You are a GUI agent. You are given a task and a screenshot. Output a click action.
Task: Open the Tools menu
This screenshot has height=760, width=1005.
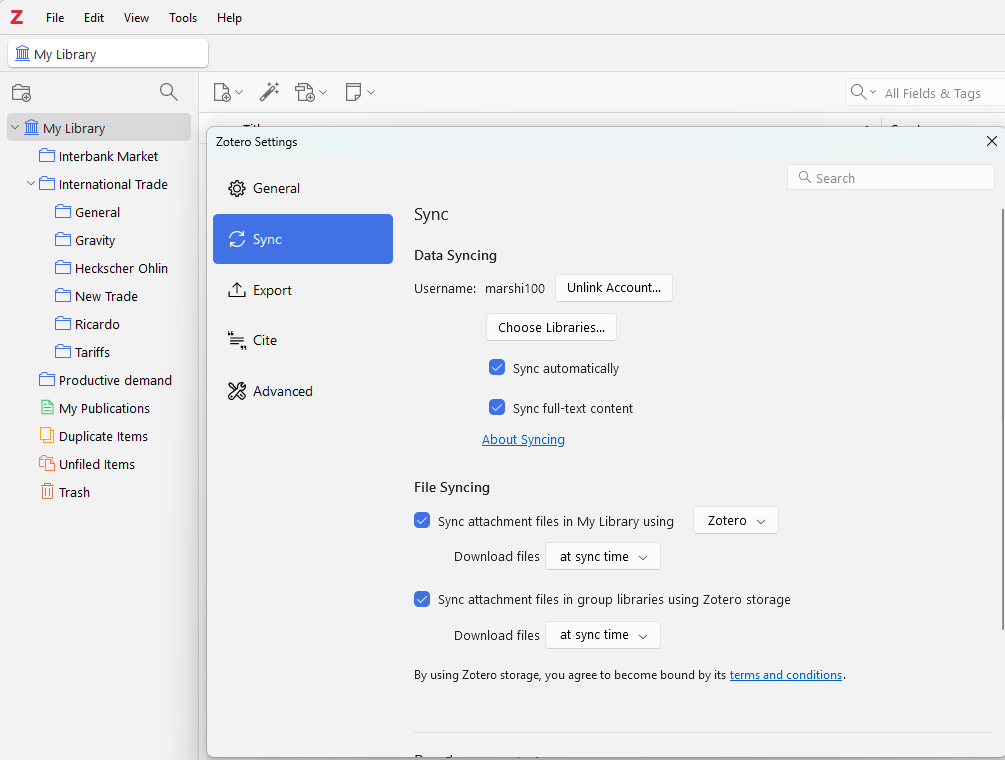[183, 18]
